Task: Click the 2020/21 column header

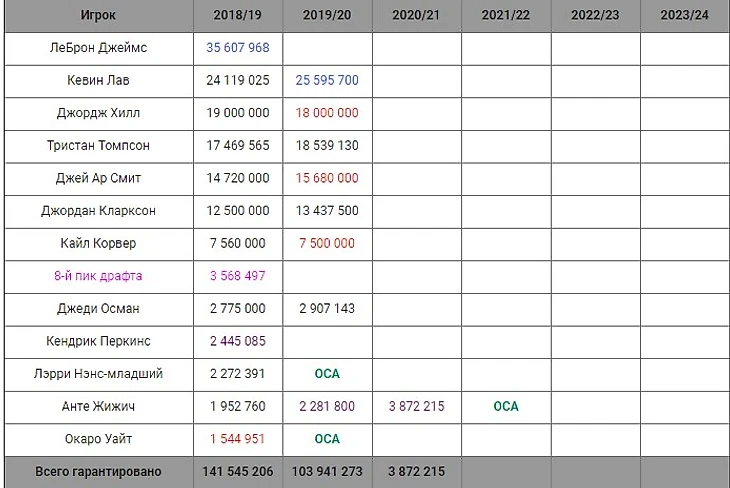Action: tap(416, 15)
